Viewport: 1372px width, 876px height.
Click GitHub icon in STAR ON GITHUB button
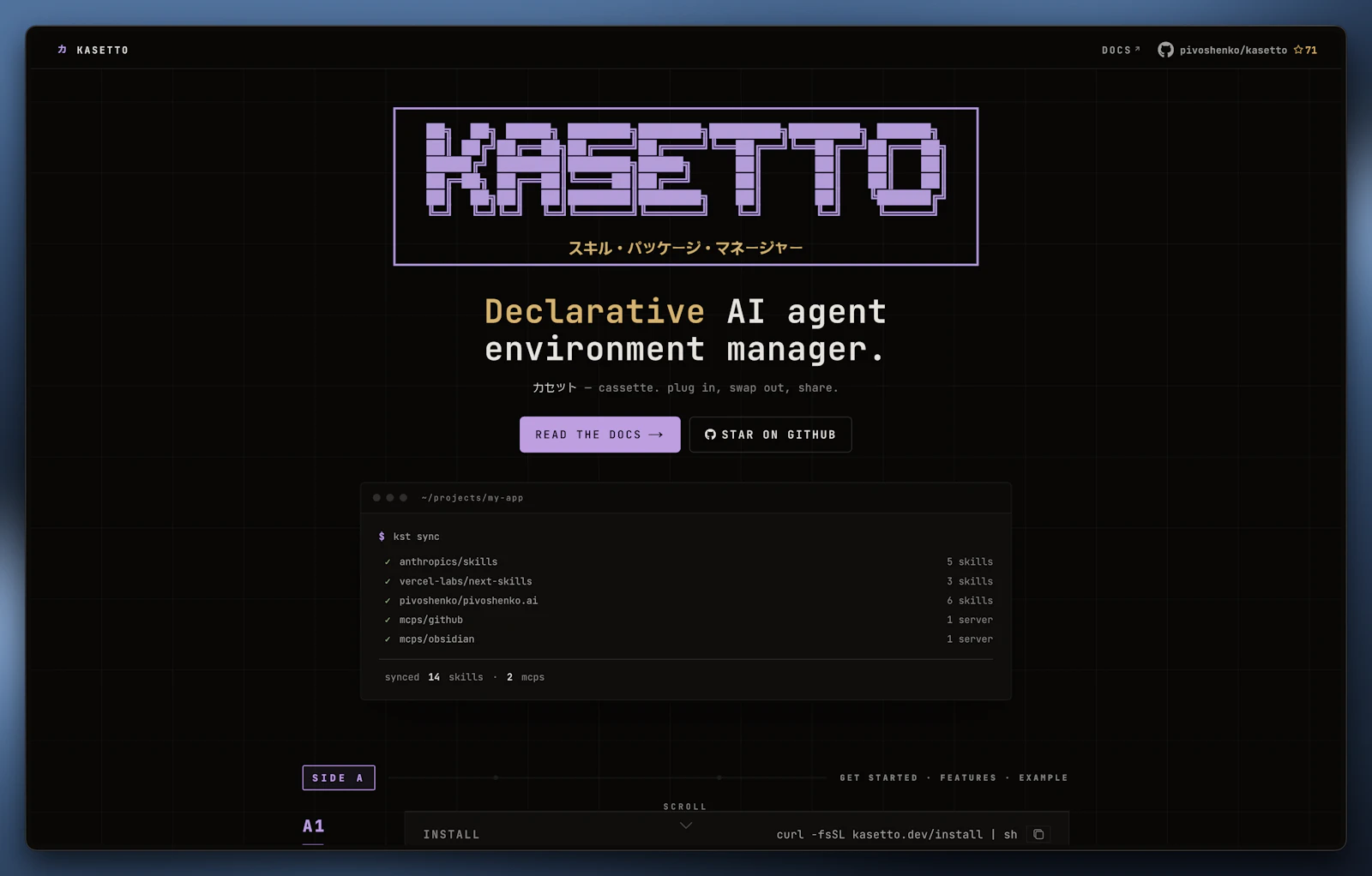point(710,435)
